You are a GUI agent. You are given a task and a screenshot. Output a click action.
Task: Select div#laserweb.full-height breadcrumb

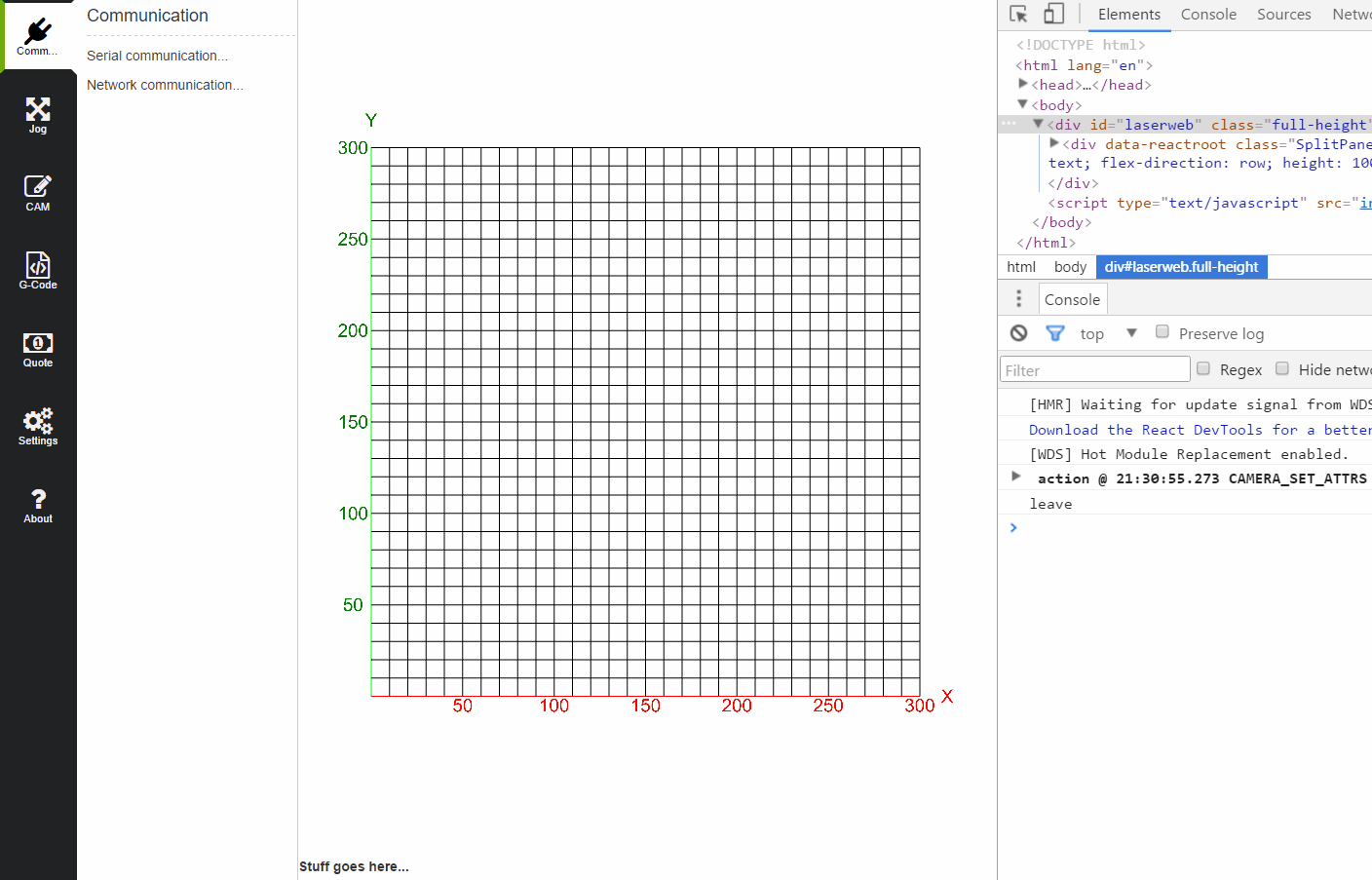point(1181,267)
